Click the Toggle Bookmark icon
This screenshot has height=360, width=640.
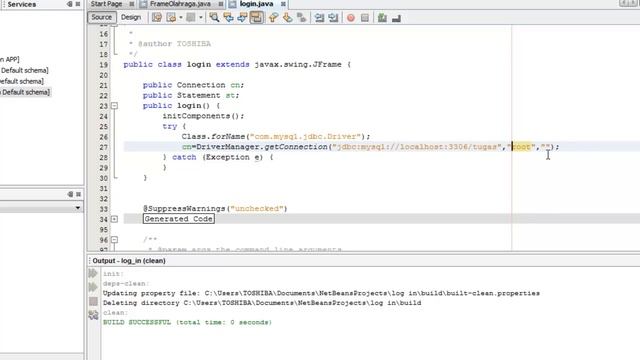point(301,18)
